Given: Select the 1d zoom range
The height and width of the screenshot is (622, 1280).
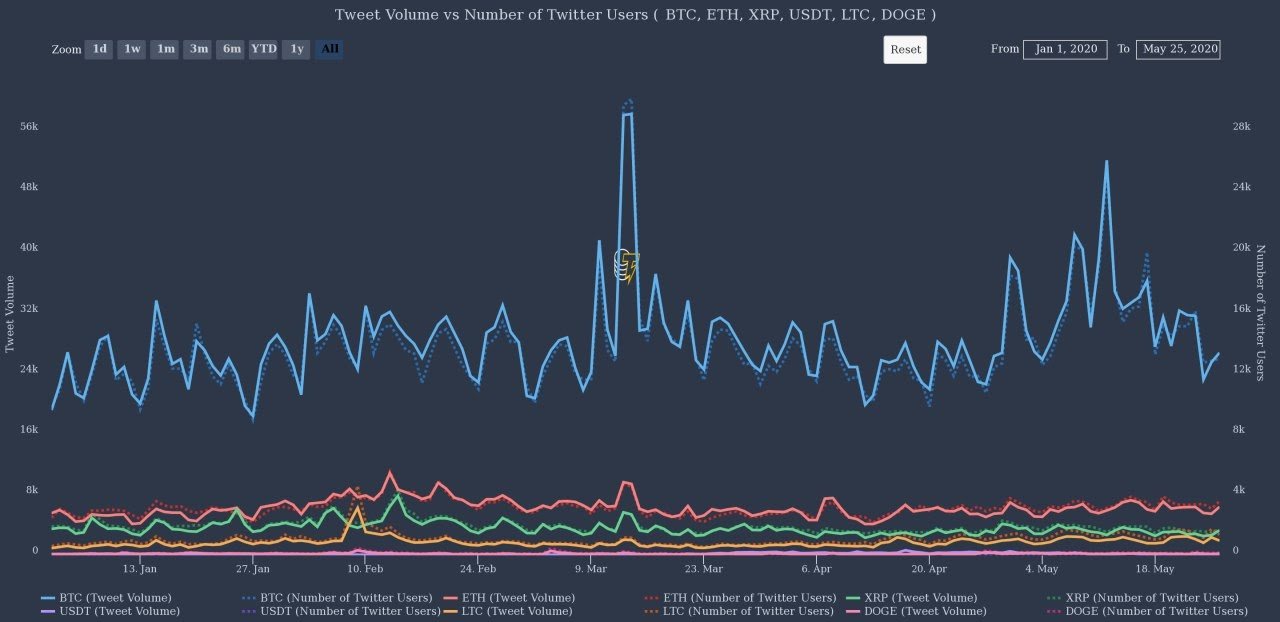Looking at the screenshot, I should tap(99, 49).
